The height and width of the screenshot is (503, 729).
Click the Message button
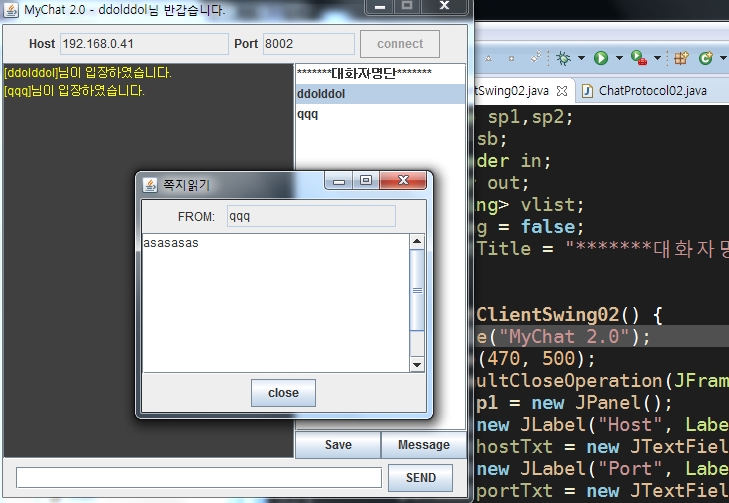click(x=423, y=445)
